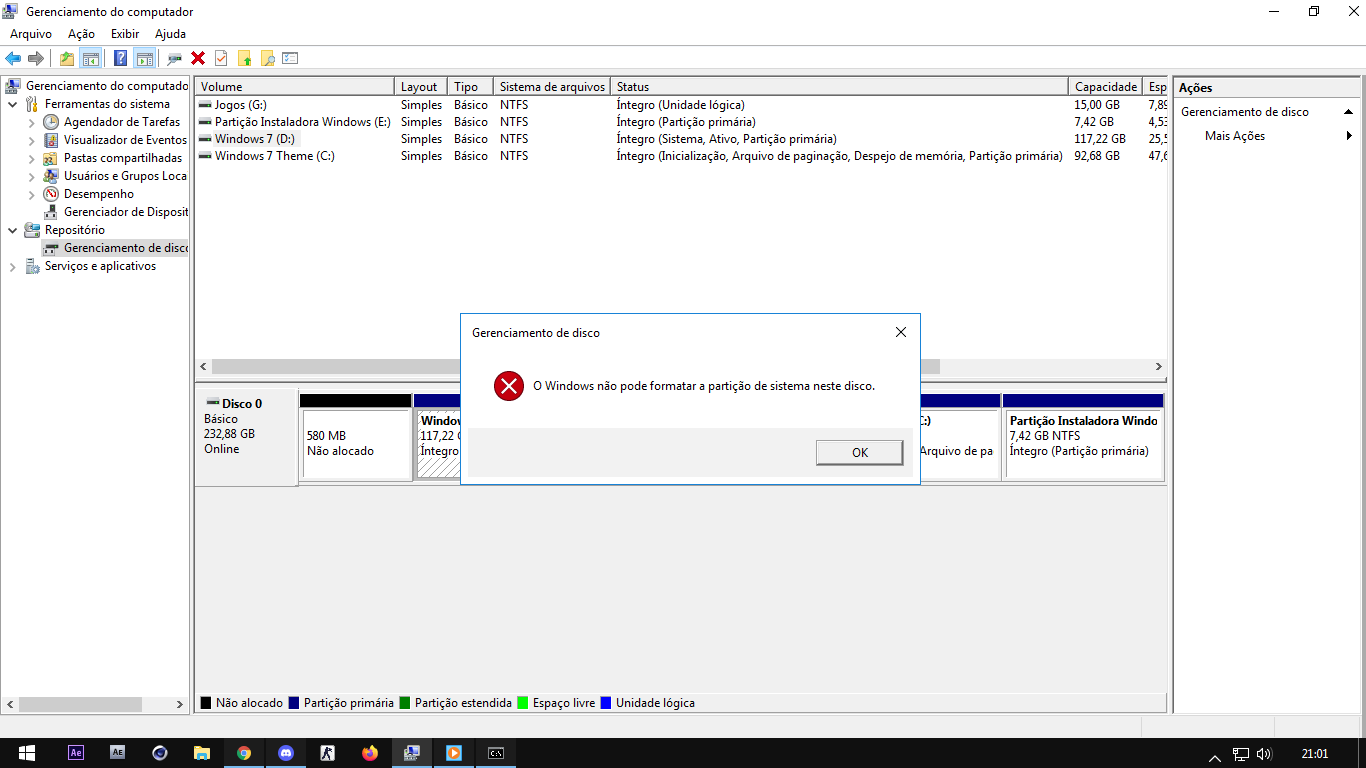1366x768 pixels.
Task: Go up one level with folder-arrow icon
Action: 67,58
